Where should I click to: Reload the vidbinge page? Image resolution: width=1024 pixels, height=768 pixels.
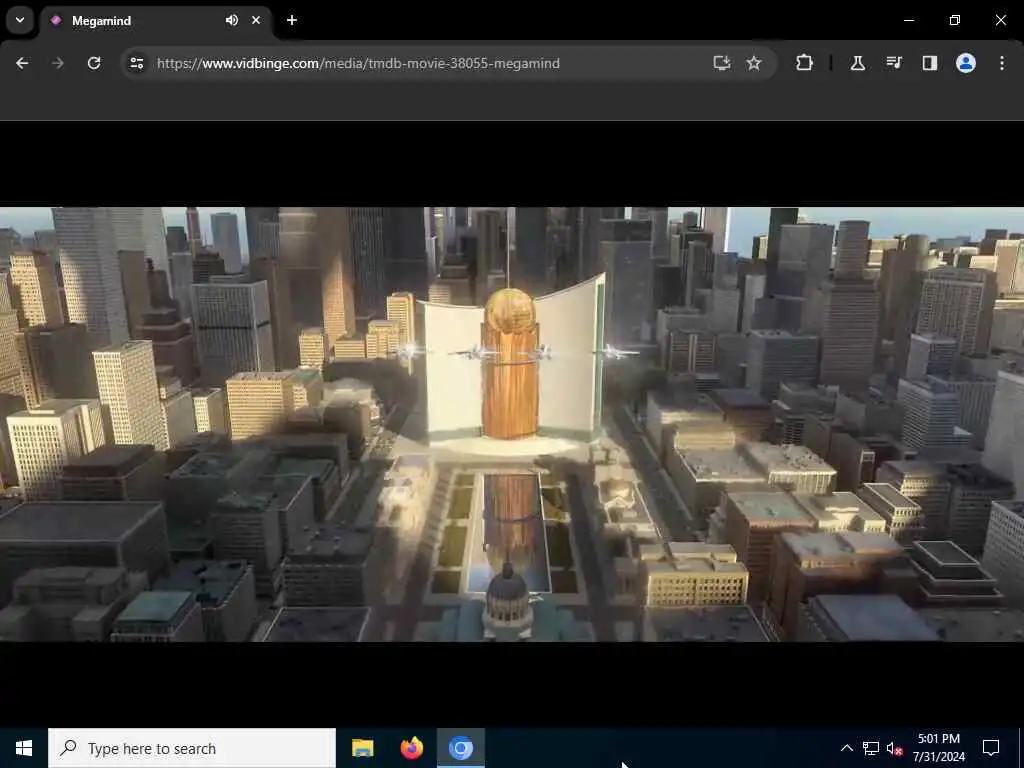pyautogui.click(x=94, y=63)
